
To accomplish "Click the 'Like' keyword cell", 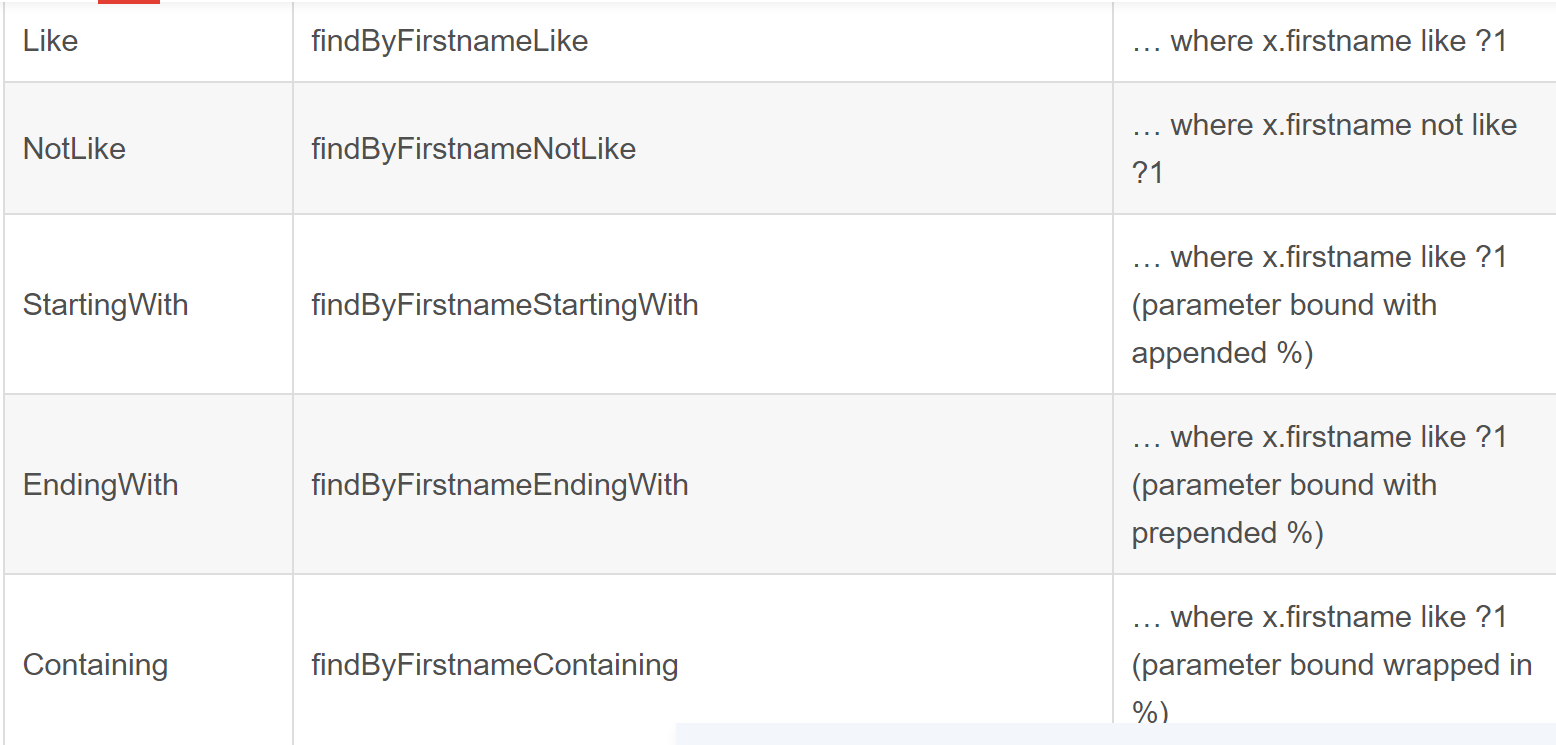I will [50, 41].
